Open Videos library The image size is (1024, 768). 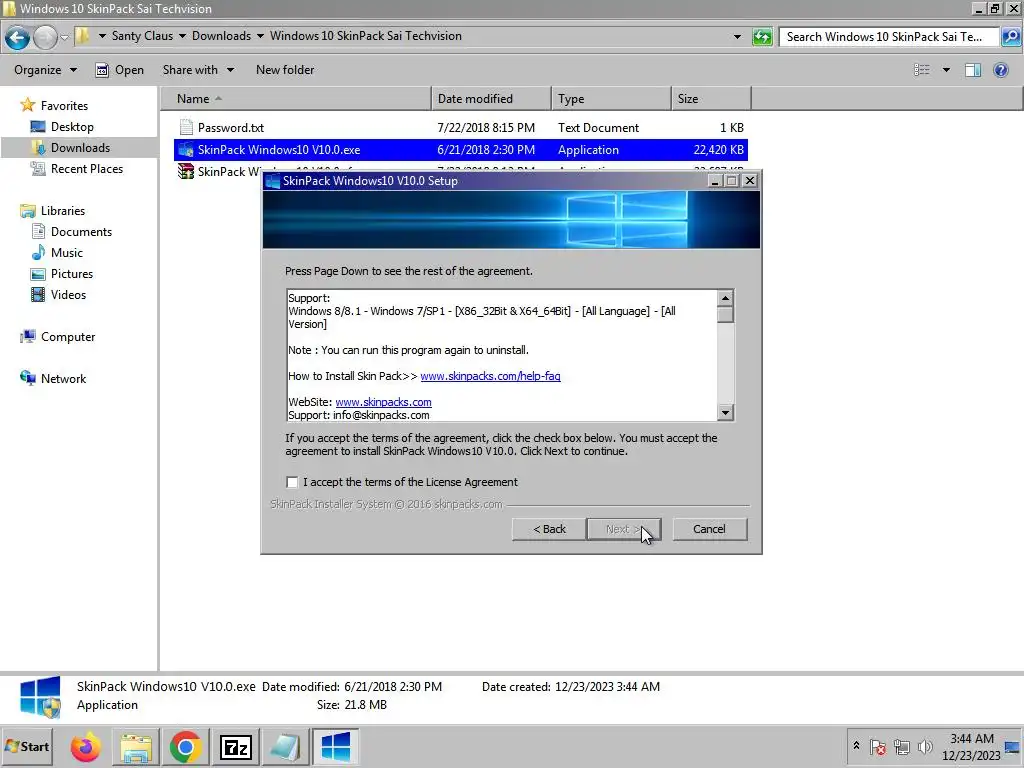click(68, 295)
